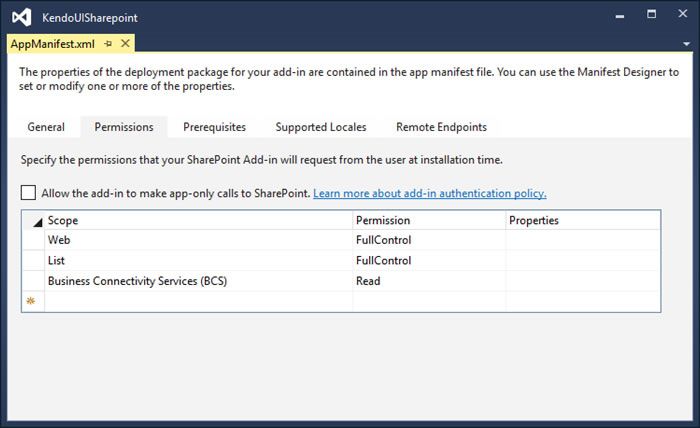700x428 pixels.
Task: Click the Scope column sort triangle
Action: pyautogui.click(x=38, y=222)
